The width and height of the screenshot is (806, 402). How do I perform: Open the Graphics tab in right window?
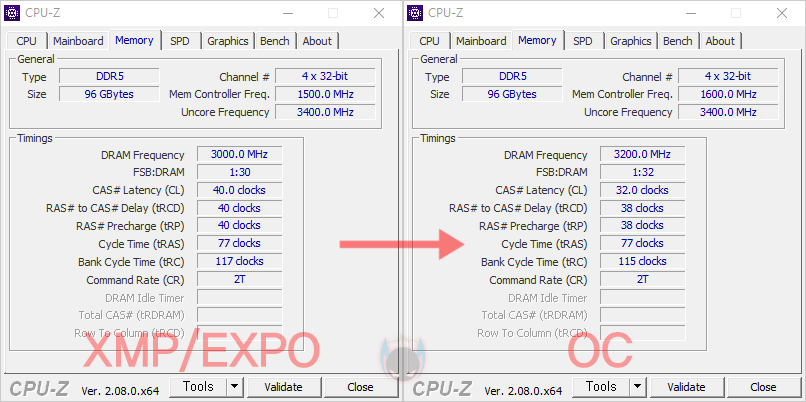click(631, 41)
